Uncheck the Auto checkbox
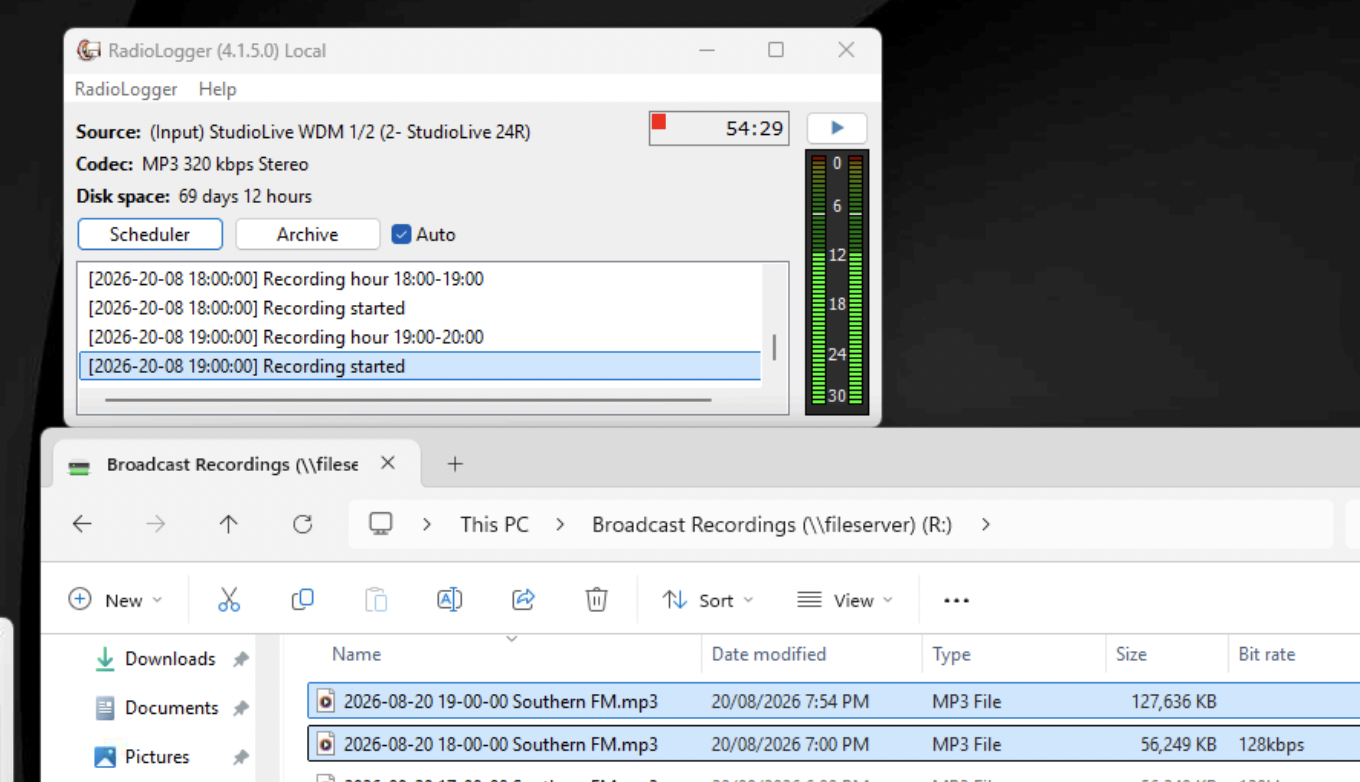Viewport: 1360px width, 782px height. pos(401,234)
